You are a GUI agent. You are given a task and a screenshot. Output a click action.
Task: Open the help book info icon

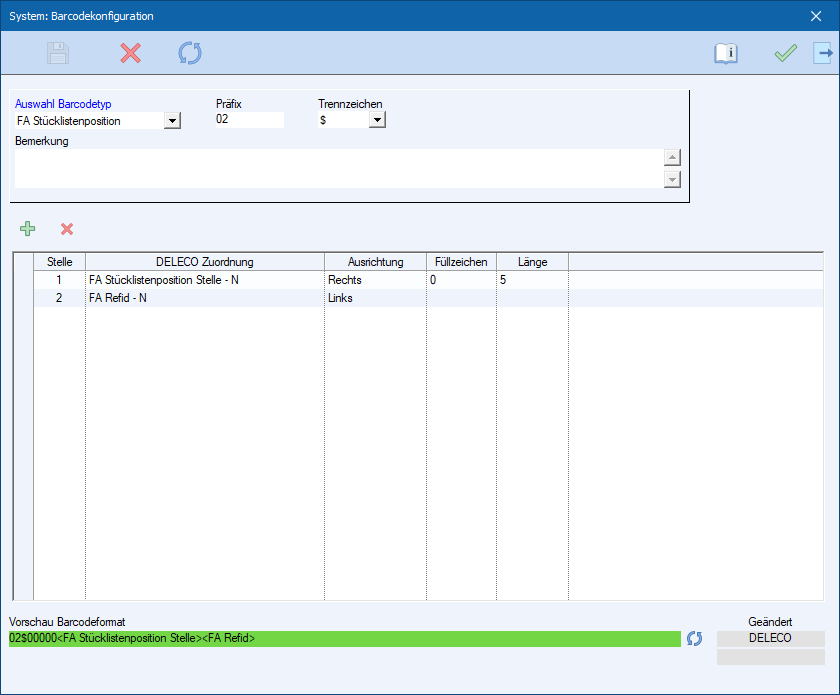[x=725, y=54]
